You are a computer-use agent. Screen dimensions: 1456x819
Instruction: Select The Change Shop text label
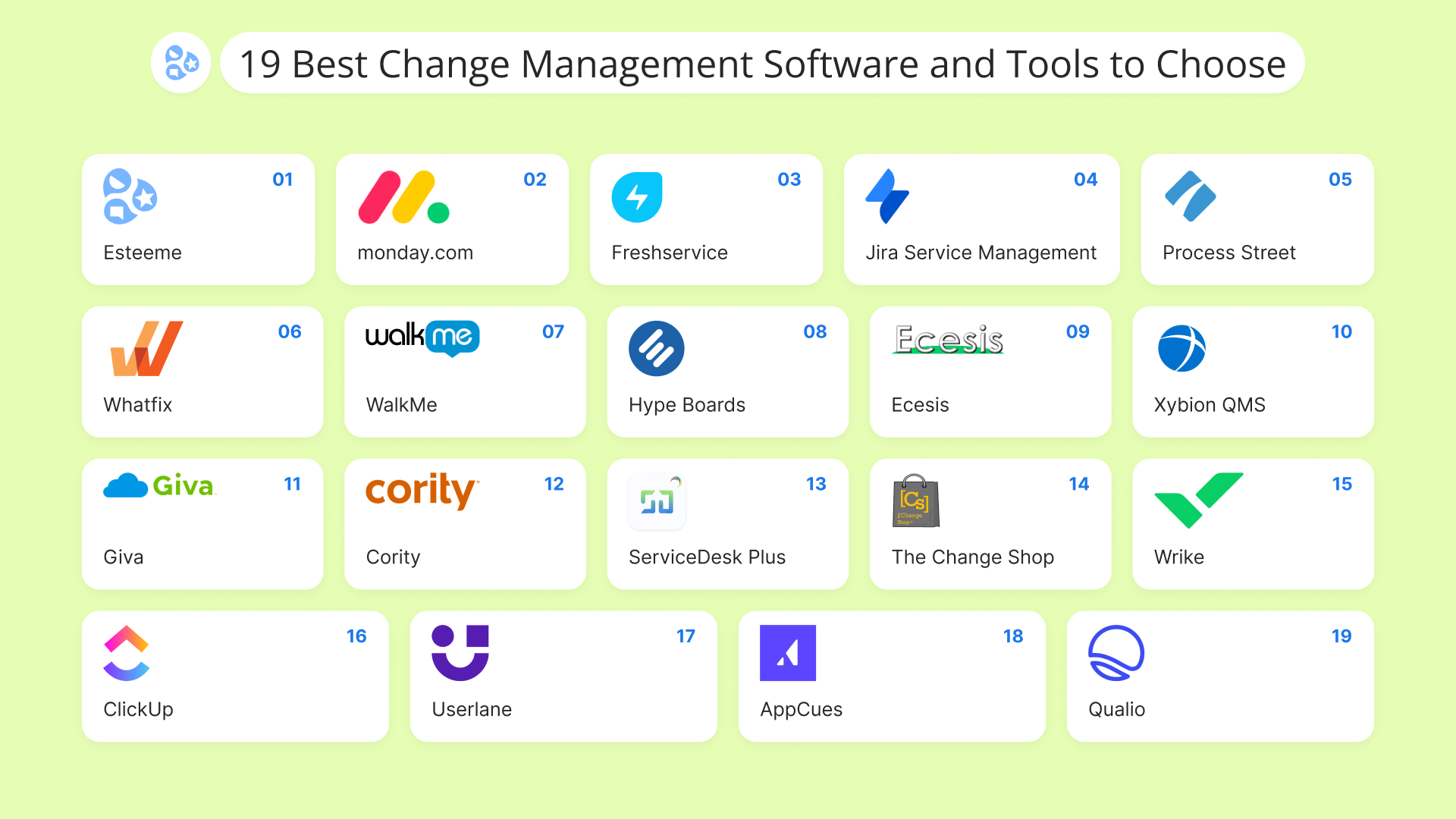[972, 557]
